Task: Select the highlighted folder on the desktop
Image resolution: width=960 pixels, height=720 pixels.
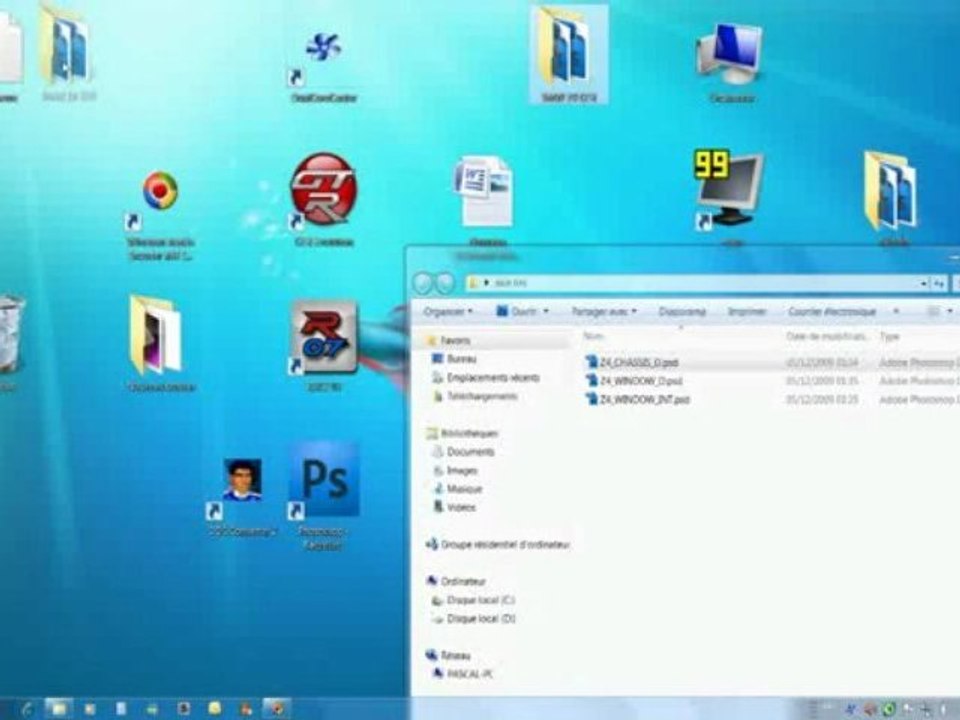Action: tap(569, 54)
